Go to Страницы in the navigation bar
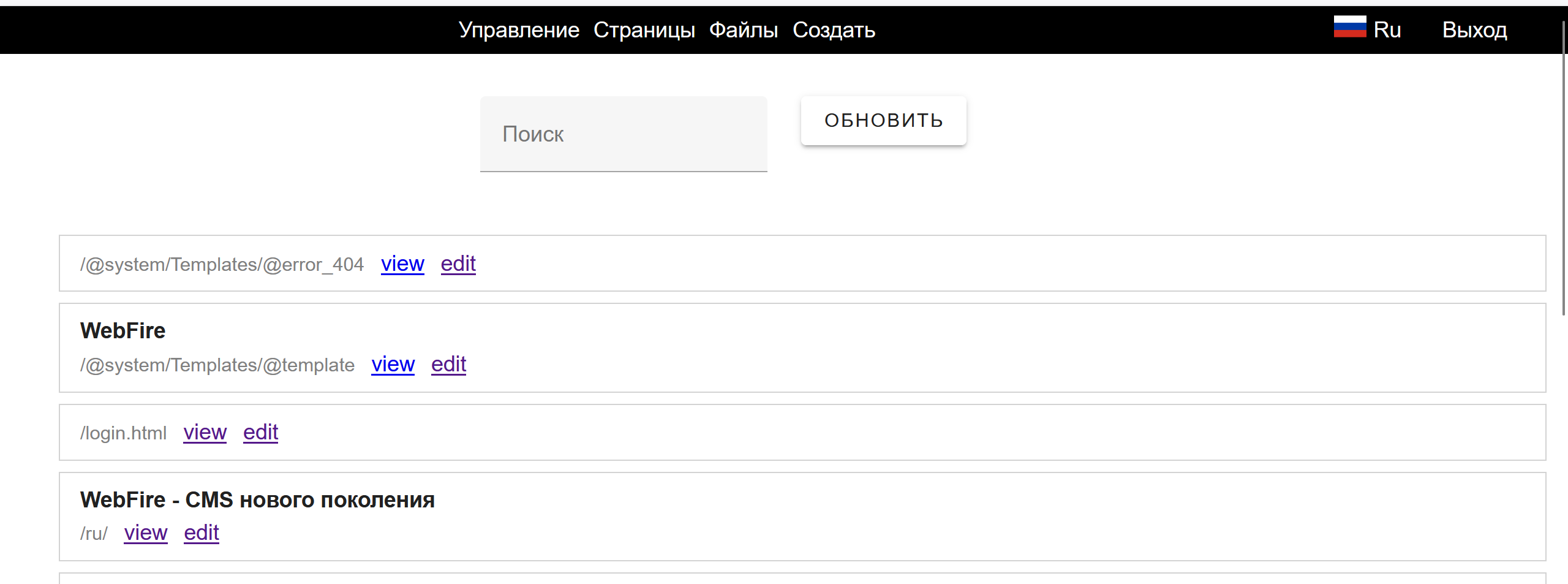 (644, 30)
